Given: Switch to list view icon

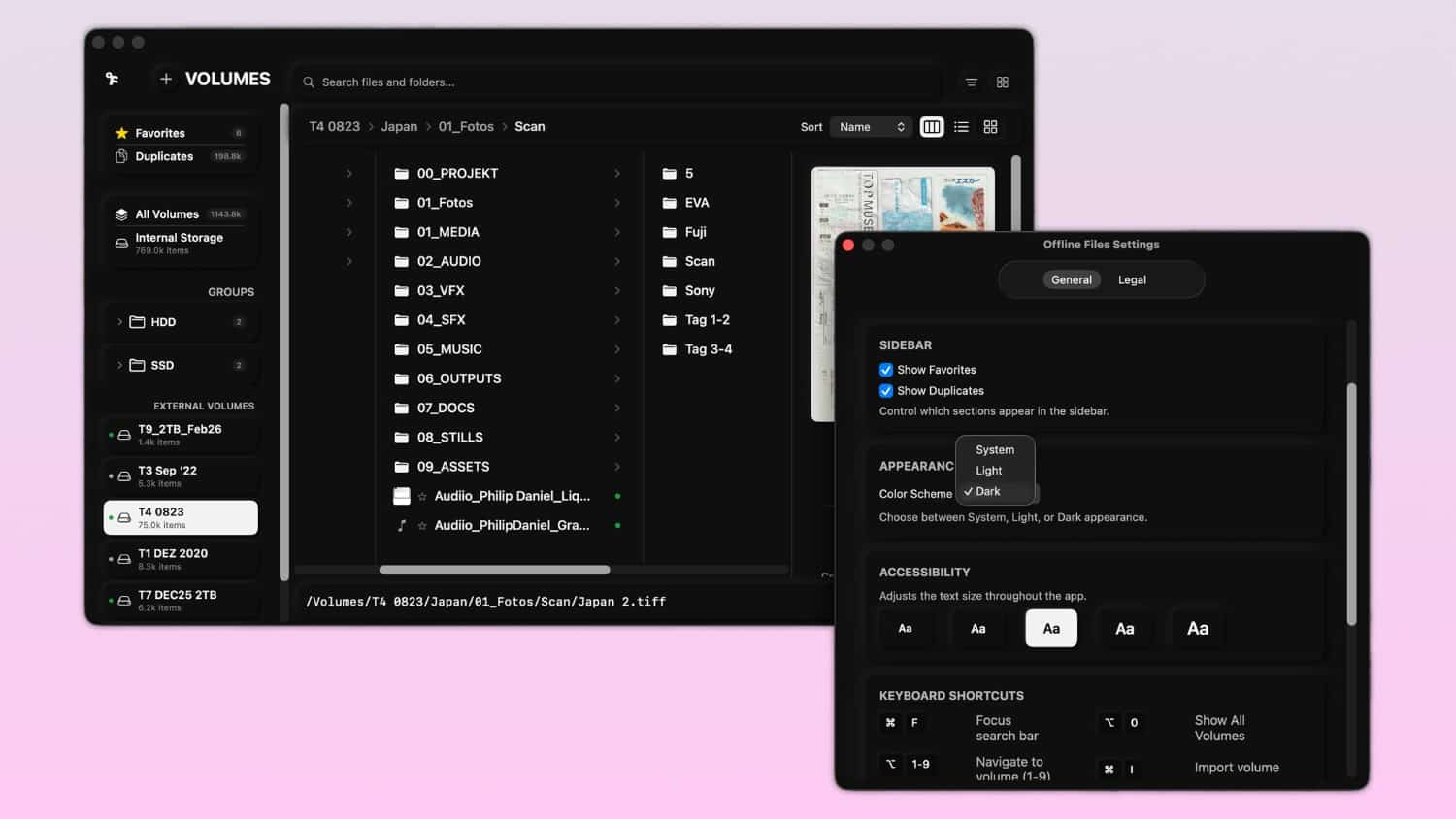Looking at the screenshot, I should [961, 127].
